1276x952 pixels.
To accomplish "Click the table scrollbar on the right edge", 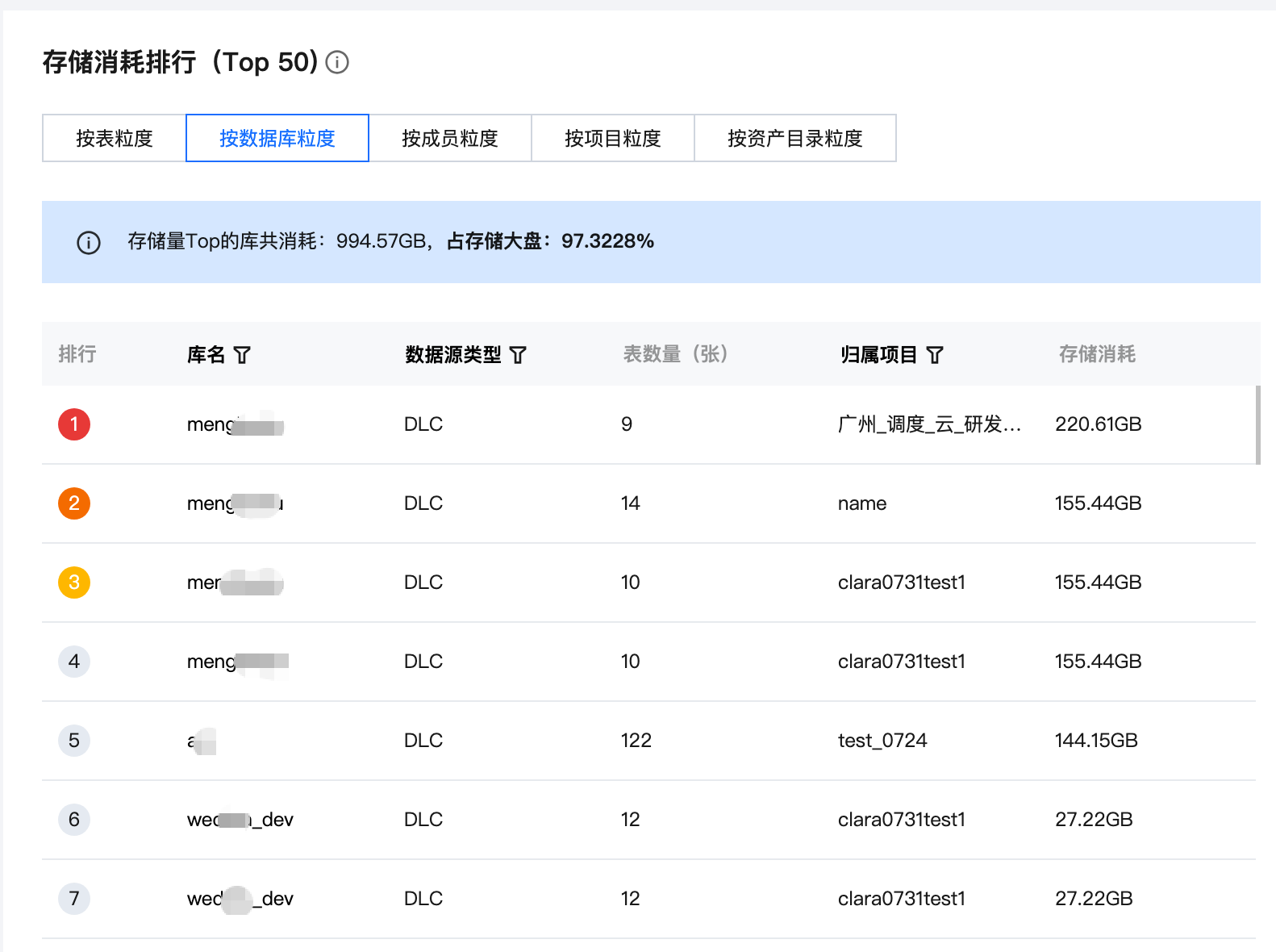I will click(x=1257, y=425).
